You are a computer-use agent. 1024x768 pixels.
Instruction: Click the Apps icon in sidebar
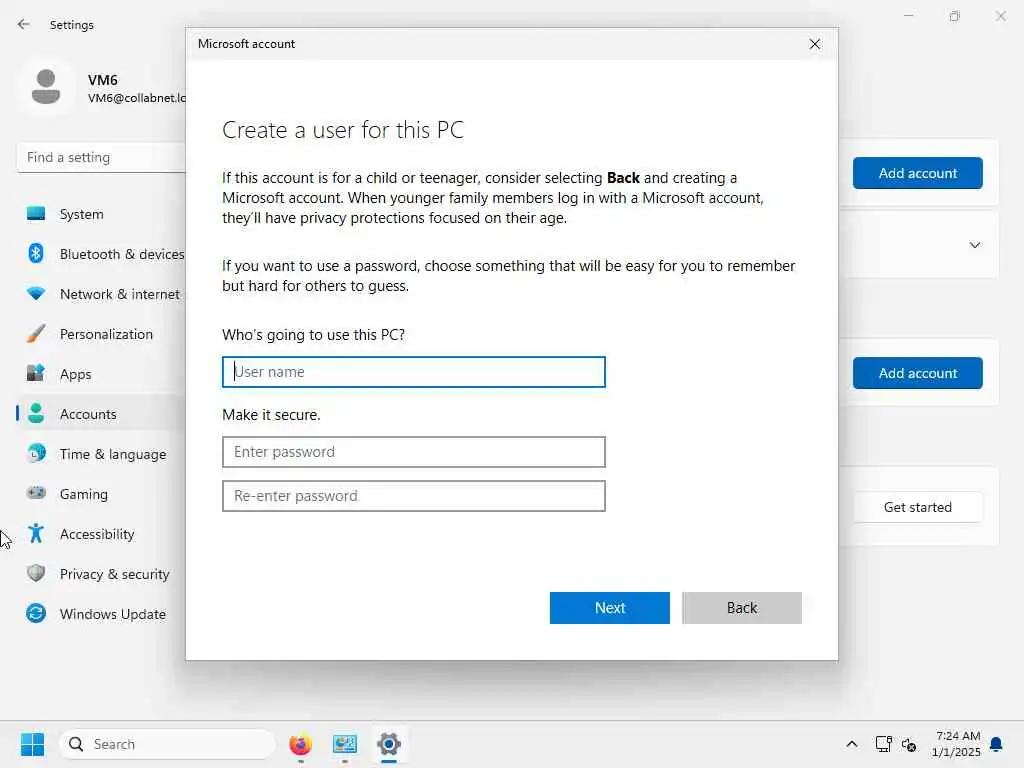tap(36, 374)
